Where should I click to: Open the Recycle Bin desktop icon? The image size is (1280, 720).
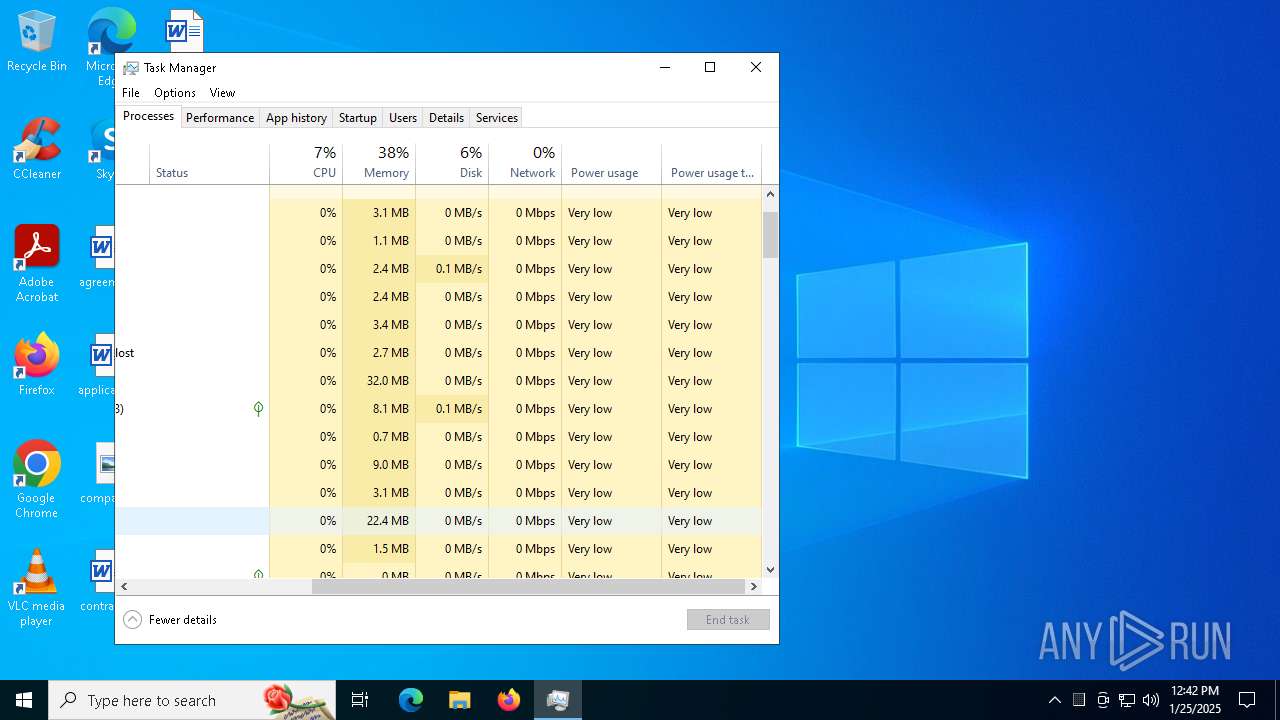(x=36, y=41)
